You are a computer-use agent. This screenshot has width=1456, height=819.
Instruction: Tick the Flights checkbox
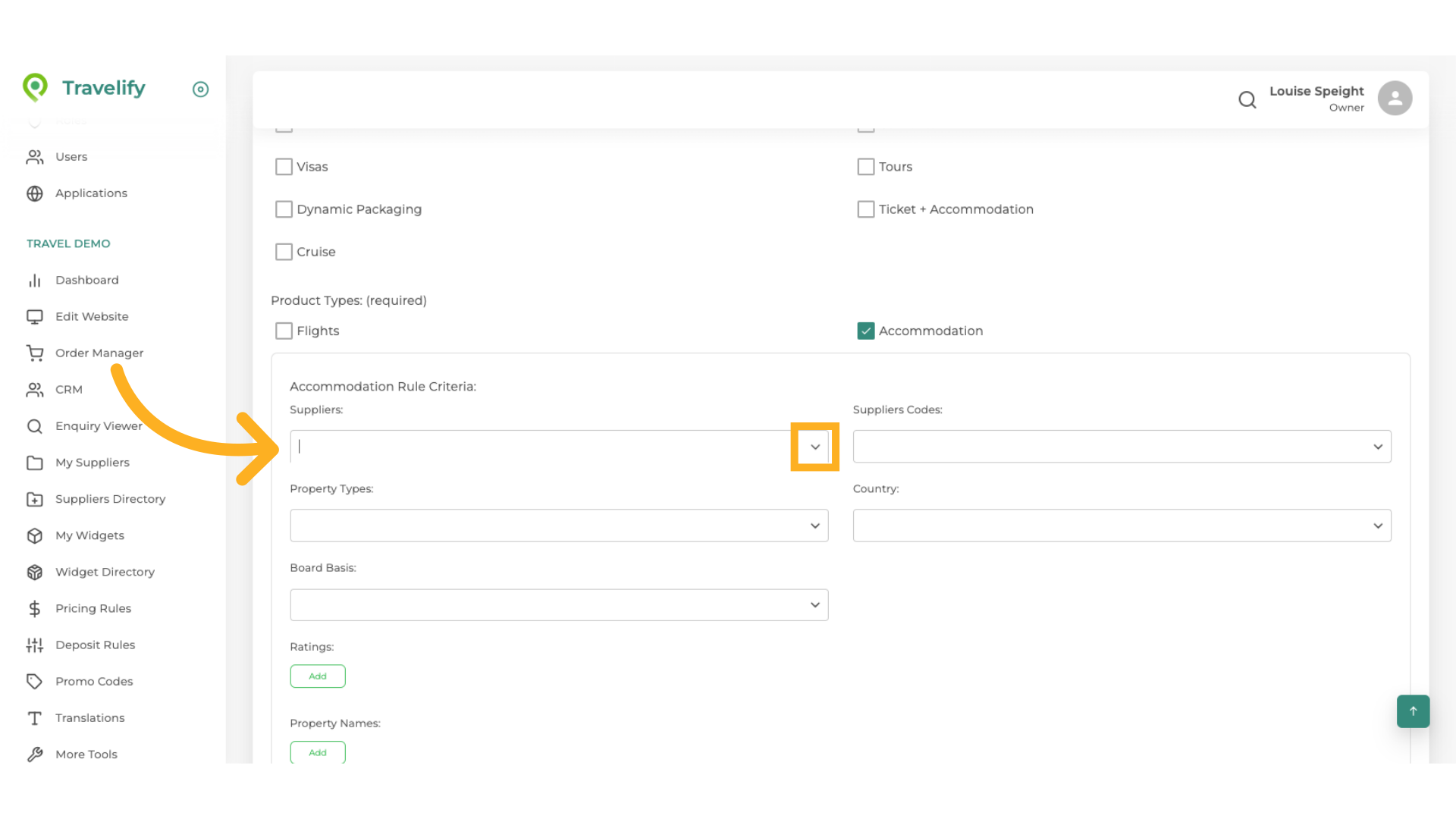pyautogui.click(x=284, y=331)
